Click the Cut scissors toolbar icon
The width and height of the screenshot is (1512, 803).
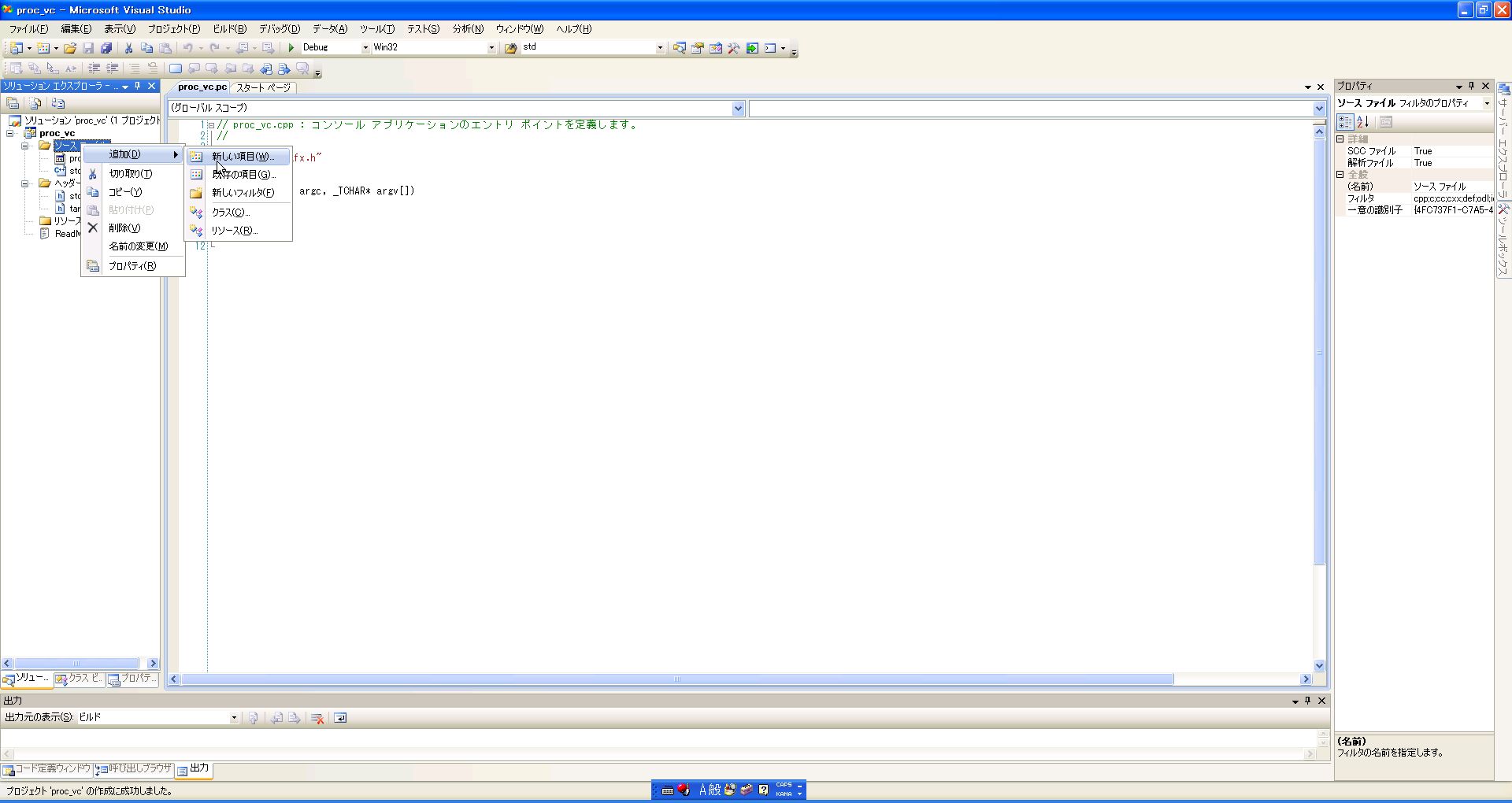tap(129, 48)
